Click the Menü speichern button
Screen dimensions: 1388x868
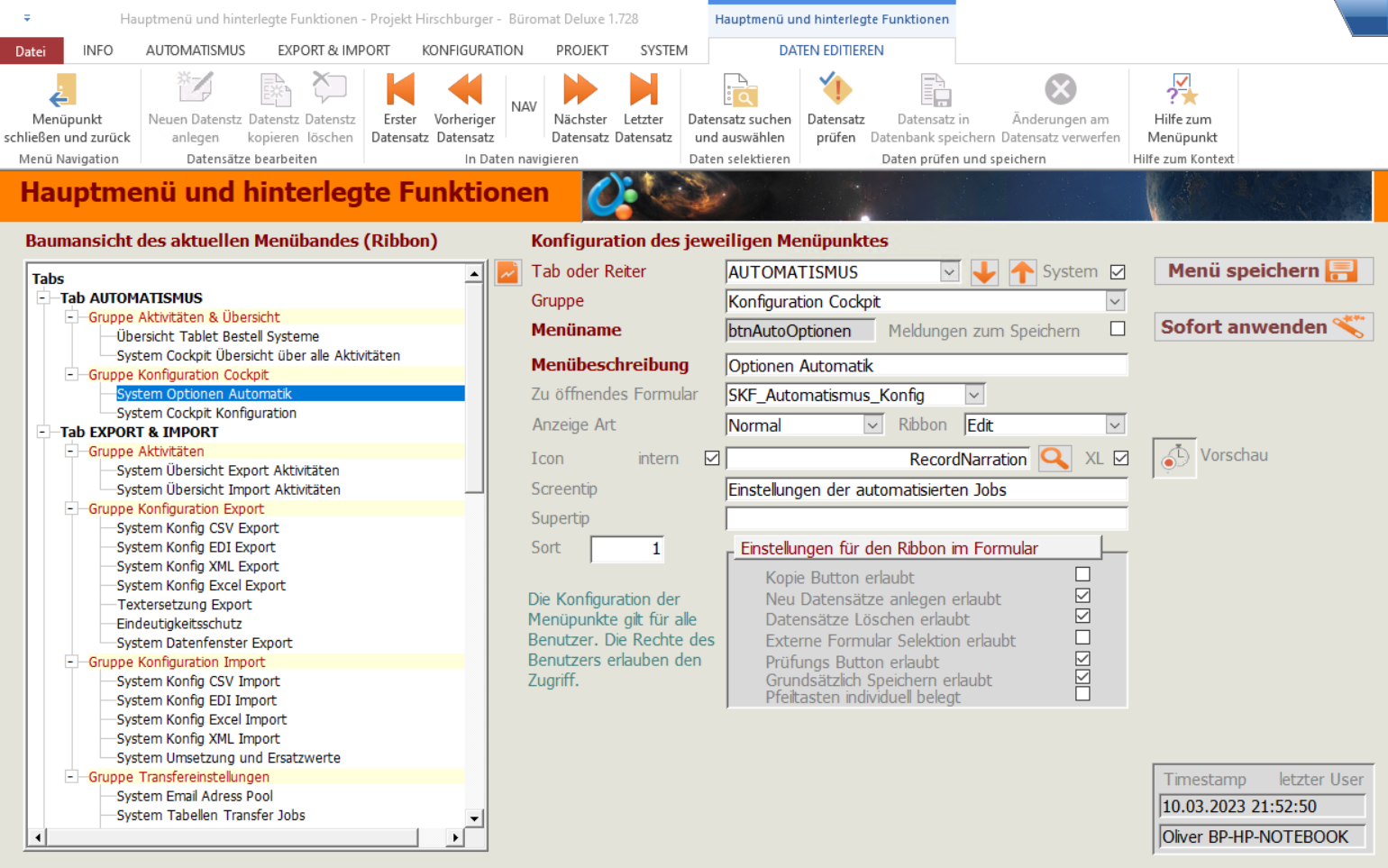point(1262,270)
